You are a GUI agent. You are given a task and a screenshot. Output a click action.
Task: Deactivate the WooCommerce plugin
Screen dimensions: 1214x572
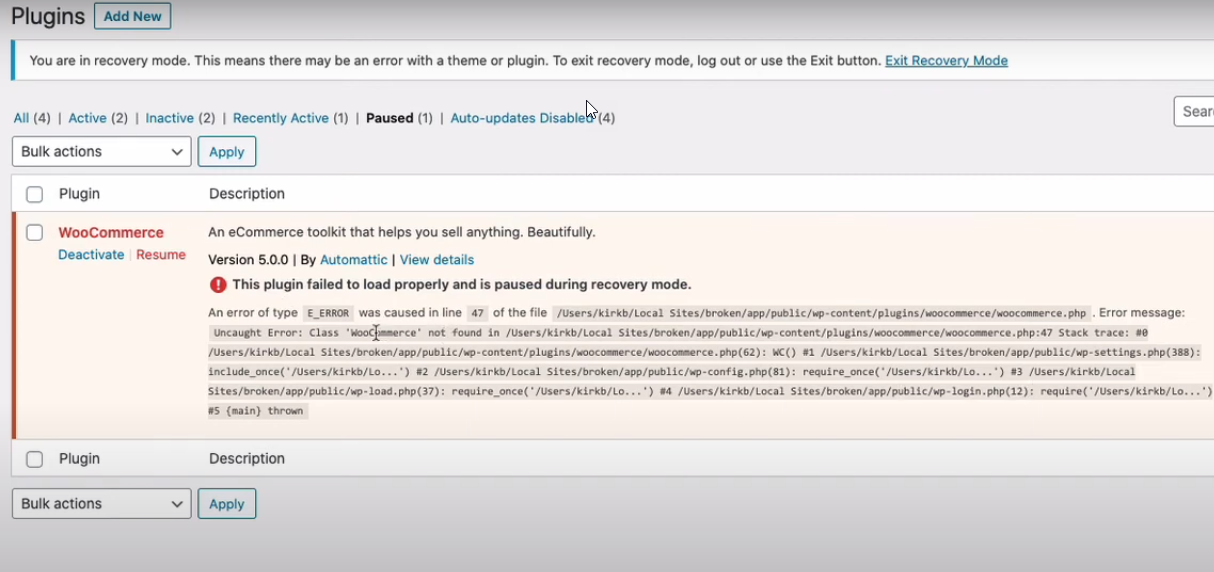pyautogui.click(x=91, y=255)
